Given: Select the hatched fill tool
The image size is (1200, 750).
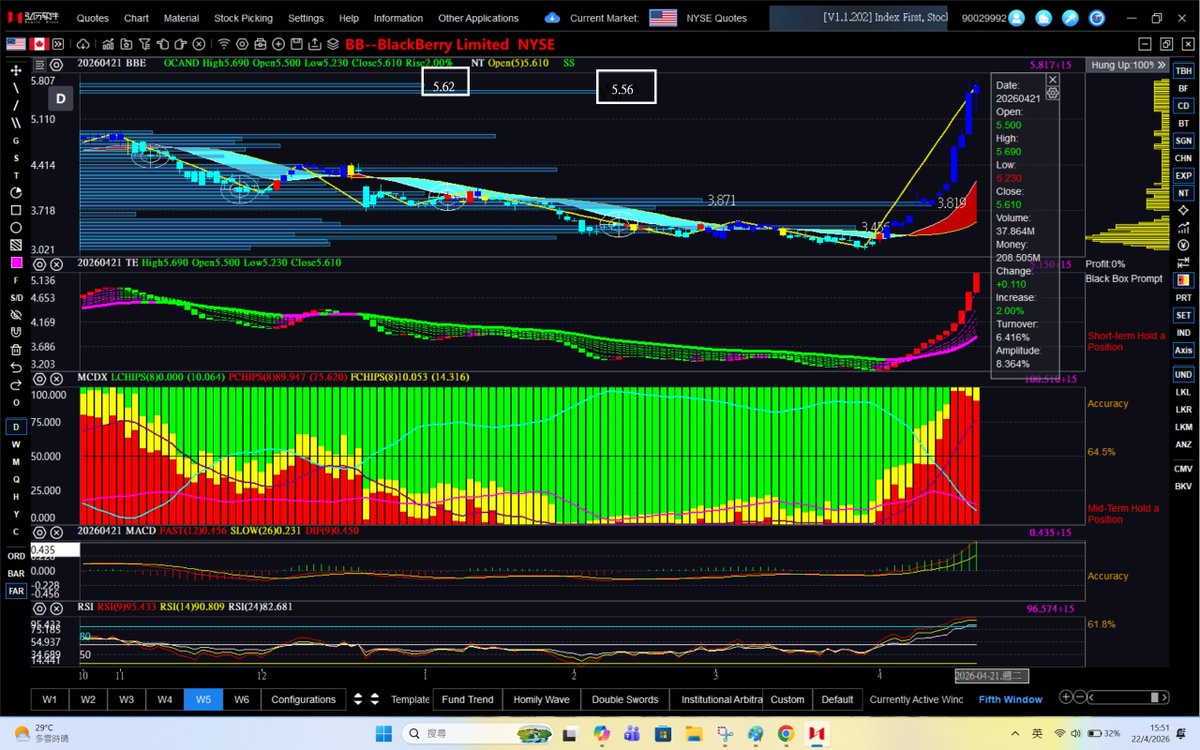Looking at the screenshot, I should click(16, 244).
